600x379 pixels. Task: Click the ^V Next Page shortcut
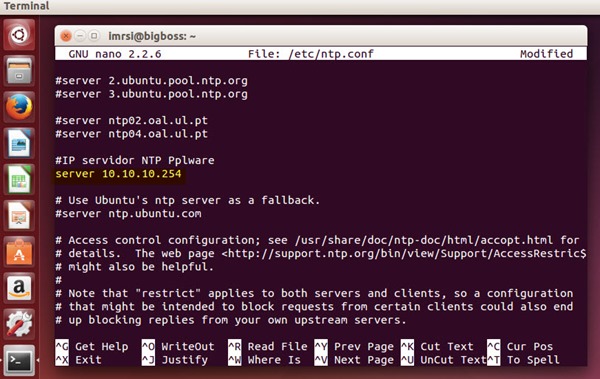354,360
